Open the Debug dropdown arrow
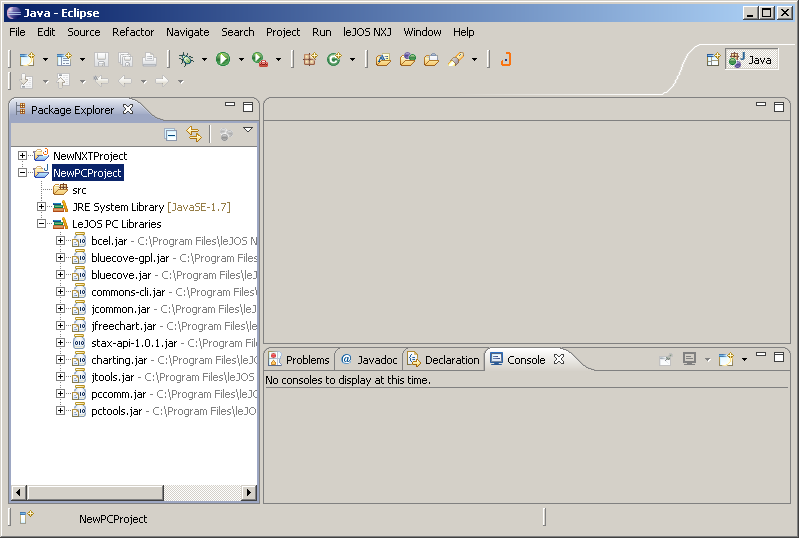The height and width of the screenshot is (538, 799). click(x=204, y=60)
